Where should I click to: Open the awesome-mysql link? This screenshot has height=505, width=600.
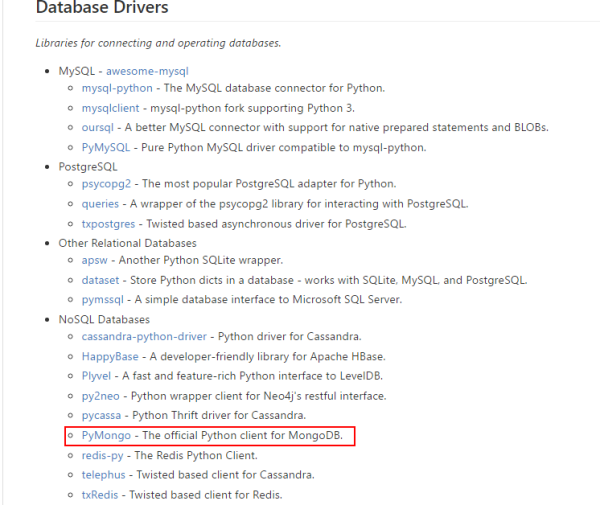tap(147, 72)
